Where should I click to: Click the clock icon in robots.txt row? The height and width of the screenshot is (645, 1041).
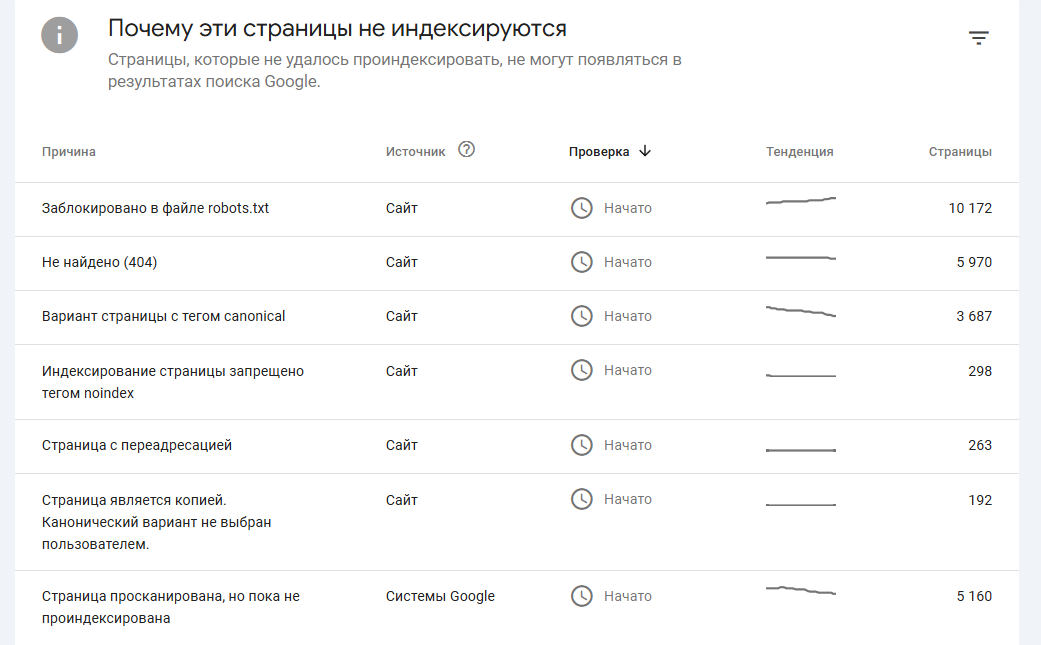[x=582, y=208]
